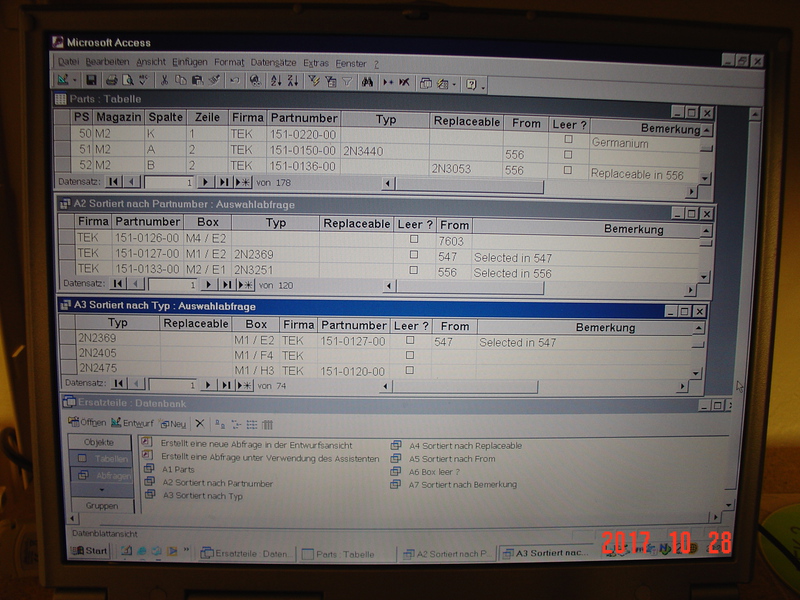
Task: Click the Entwurf button in the database window
Action: [132, 424]
